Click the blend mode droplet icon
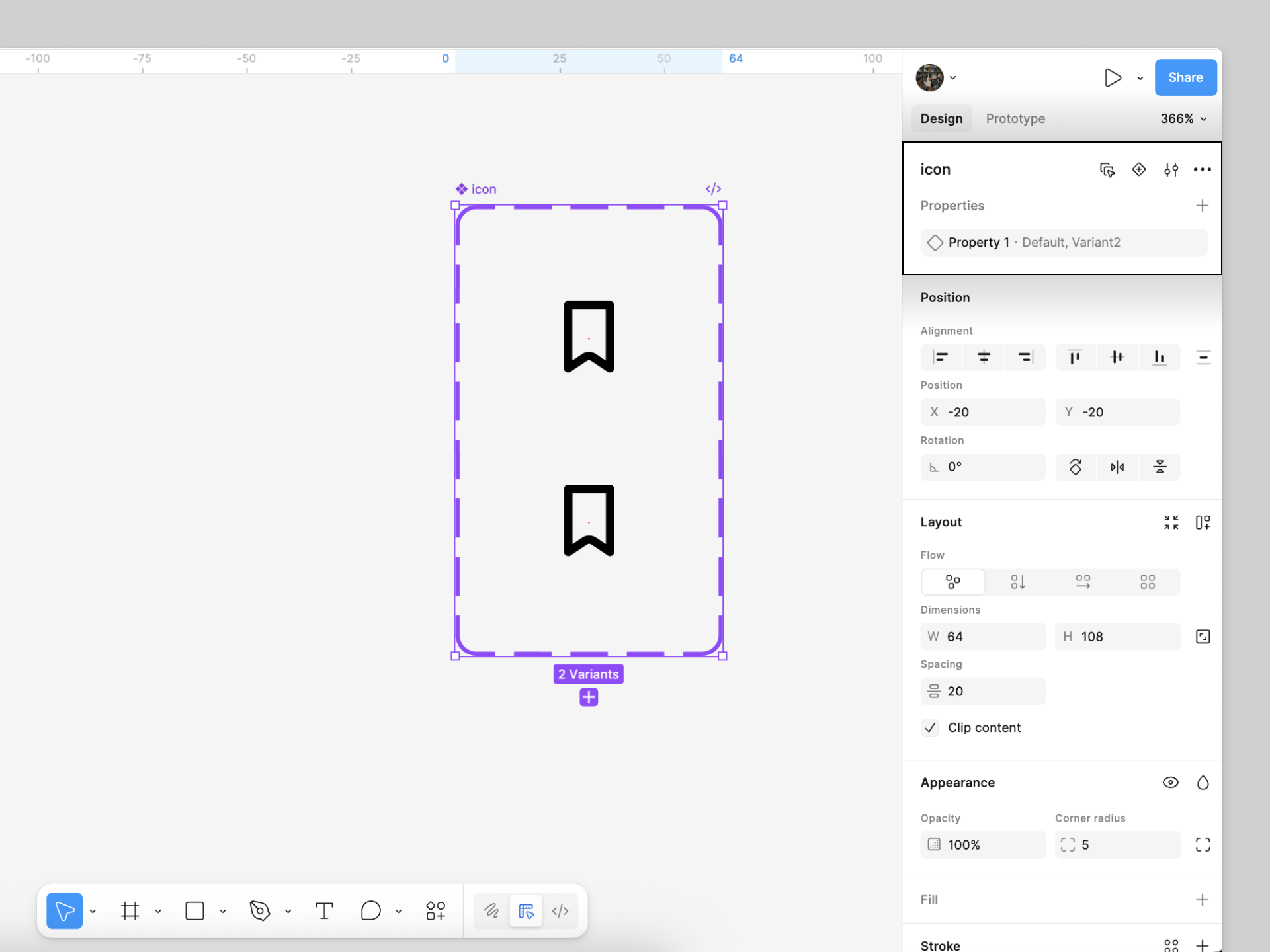 (1203, 783)
